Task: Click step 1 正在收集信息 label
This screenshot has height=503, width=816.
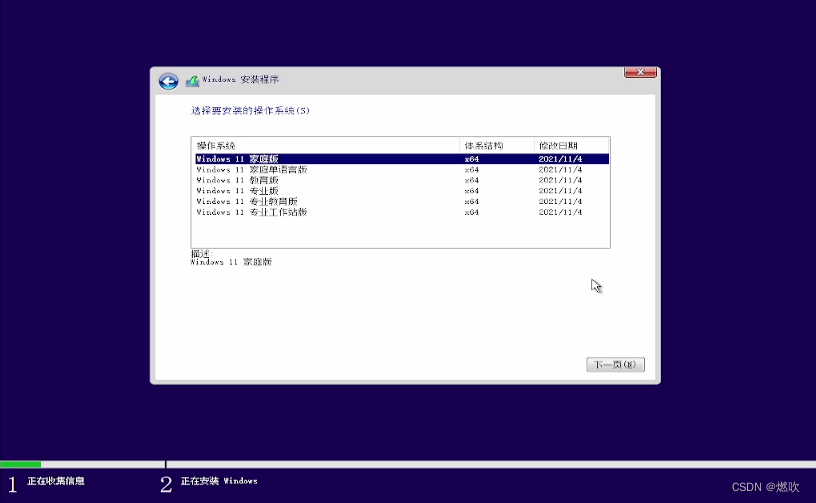Action: (x=56, y=481)
